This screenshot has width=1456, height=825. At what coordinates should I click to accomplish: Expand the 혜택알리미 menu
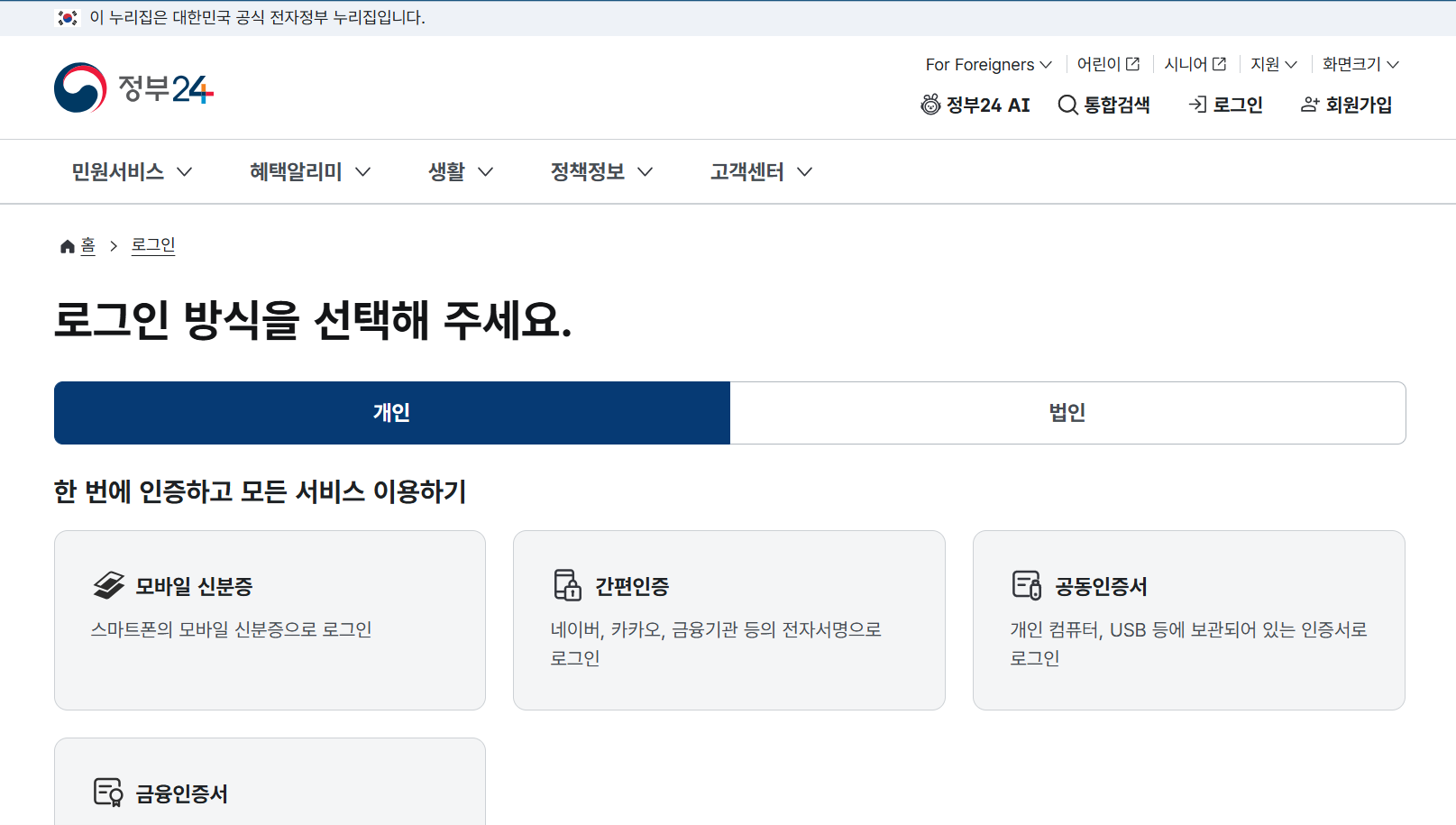pyautogui.click(x=310, y=171)
